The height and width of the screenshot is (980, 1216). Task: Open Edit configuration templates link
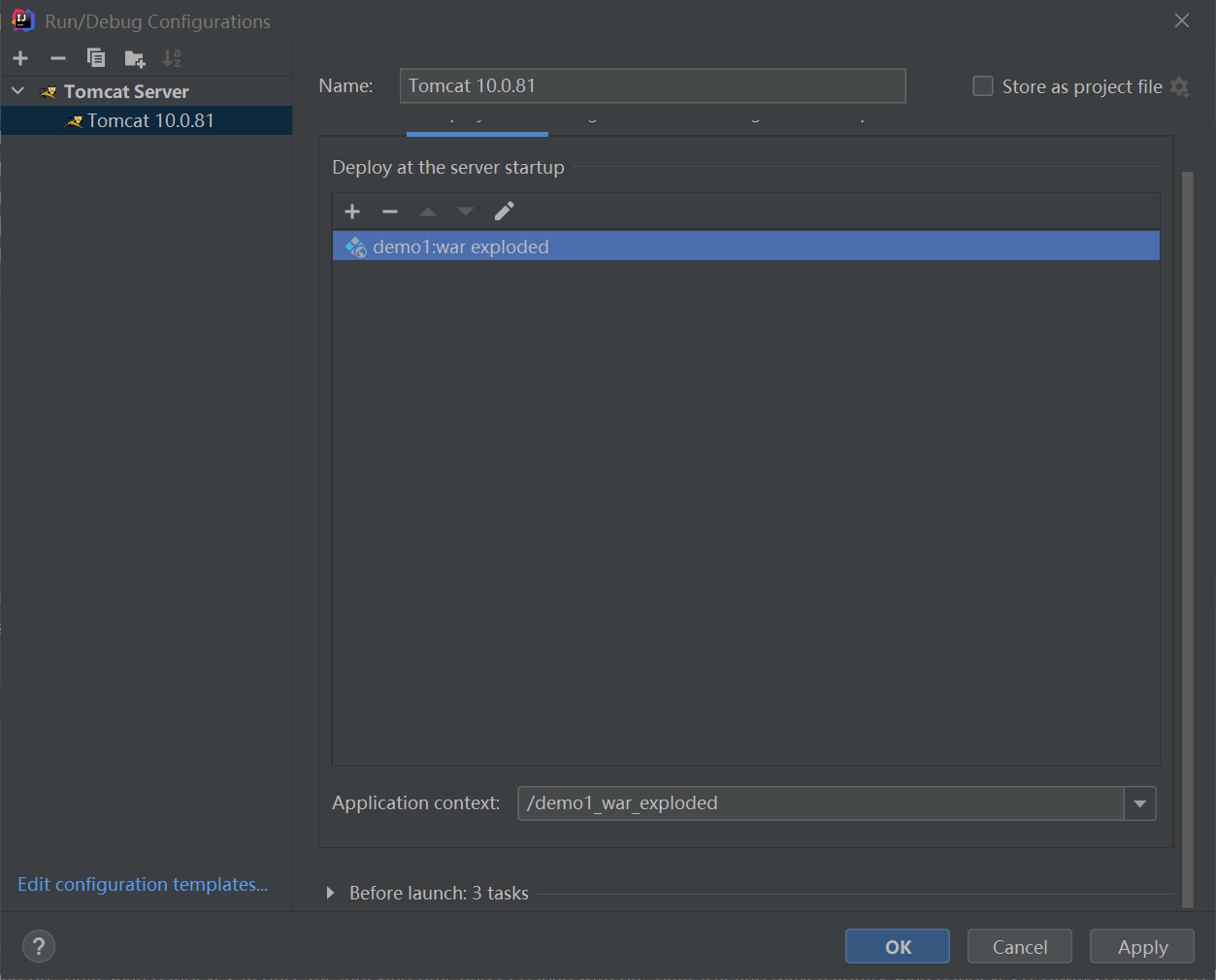pos(143,884)
